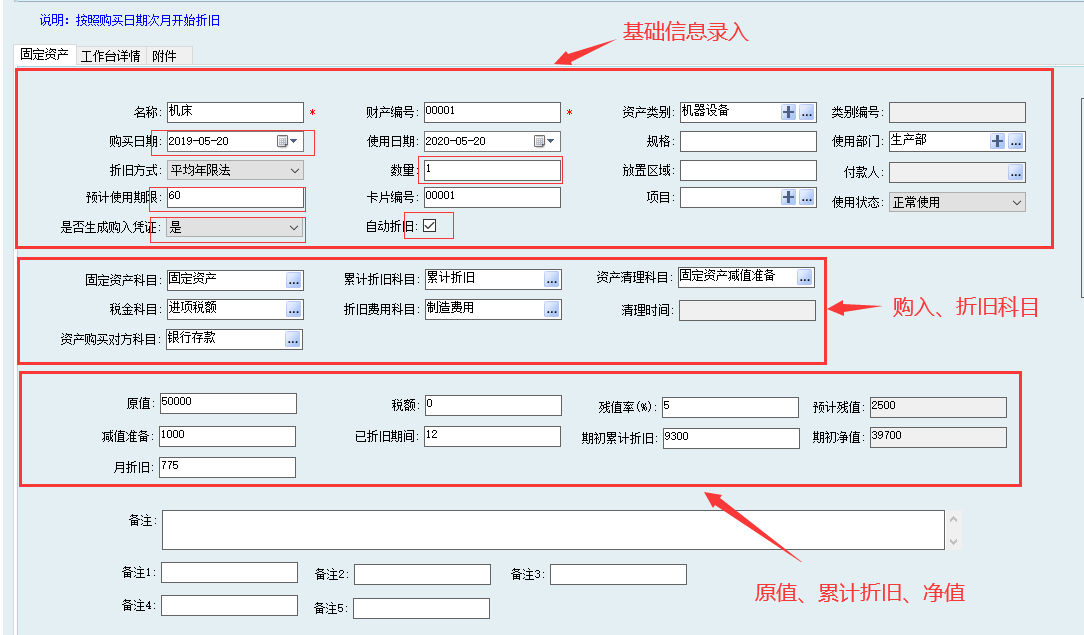Click the plus icon beside 资产类别
1084x635 pixels.
click(789, 112)
